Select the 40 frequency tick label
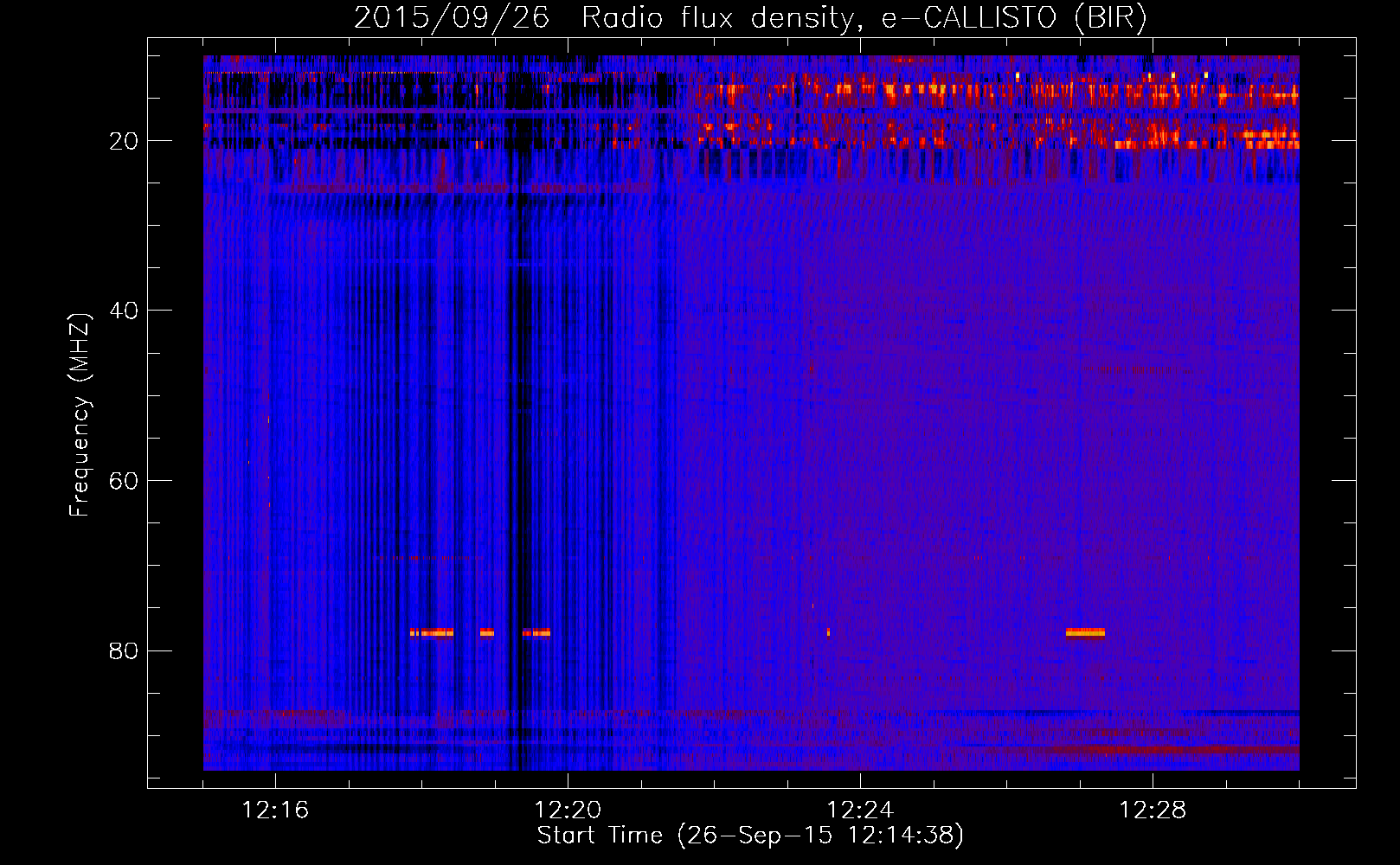This screenshot has width=1400, height=865. pyautogui.click(x=124, y=311)
